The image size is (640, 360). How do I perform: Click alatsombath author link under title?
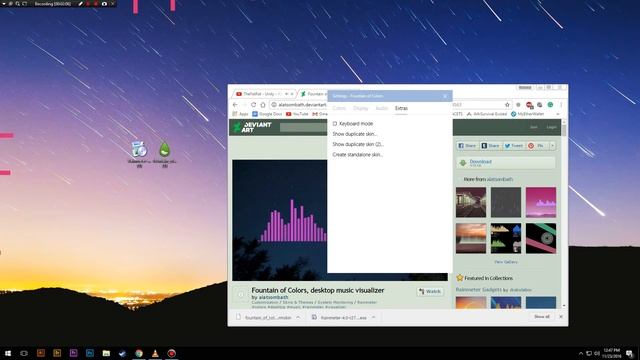pos(273,298)
